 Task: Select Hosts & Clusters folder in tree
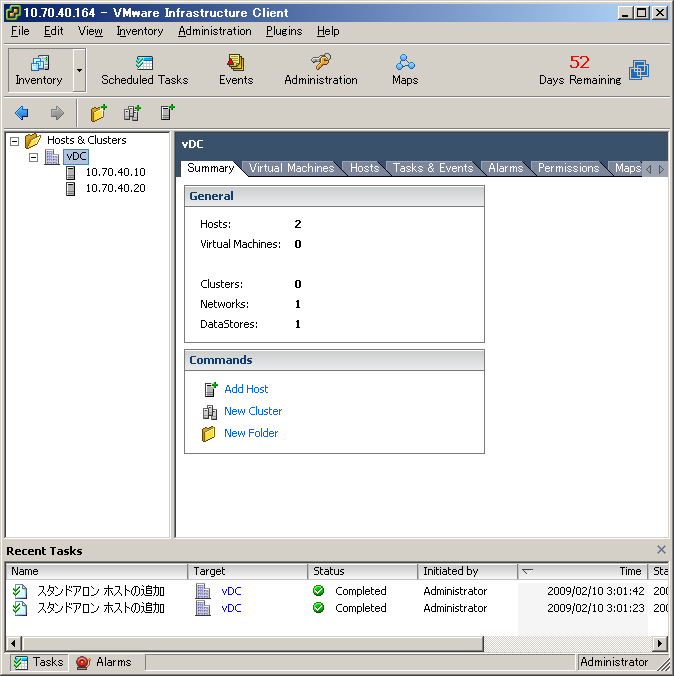86,140
